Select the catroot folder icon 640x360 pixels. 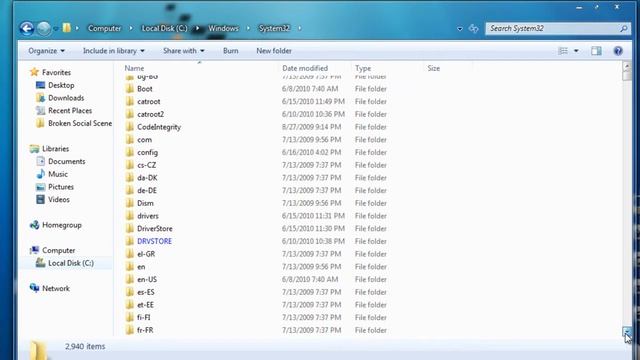point(130,101)
